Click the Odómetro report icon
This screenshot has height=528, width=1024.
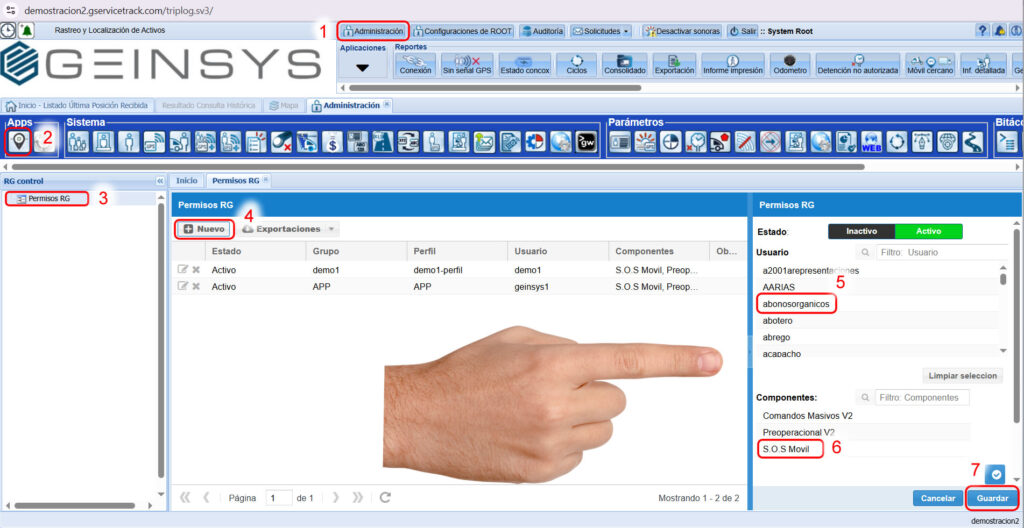click(789, 65)
